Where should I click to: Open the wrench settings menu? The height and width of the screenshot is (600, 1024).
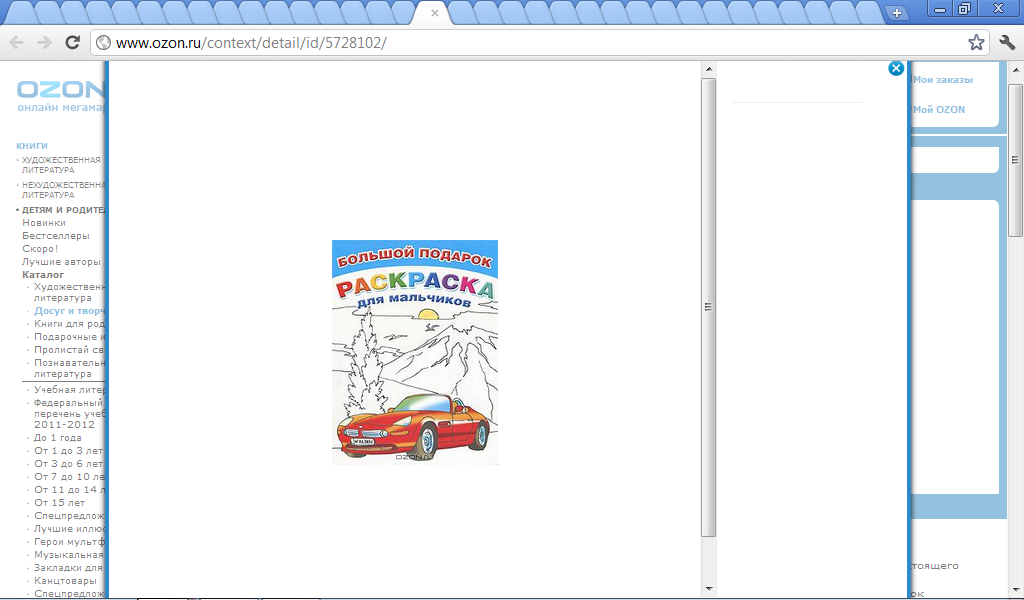coord(1007,43)
